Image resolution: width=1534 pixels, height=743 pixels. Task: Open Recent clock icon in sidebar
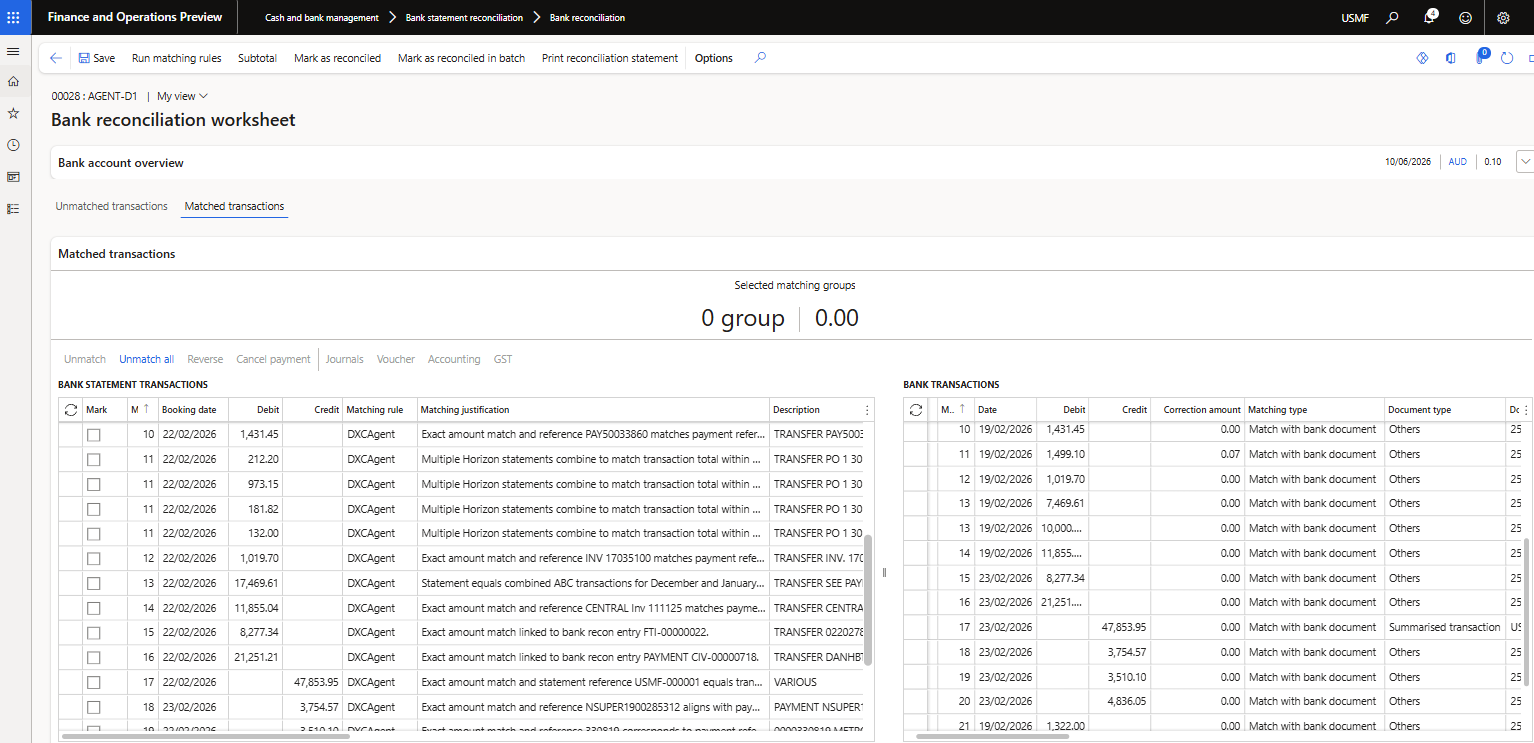point(13,145)
